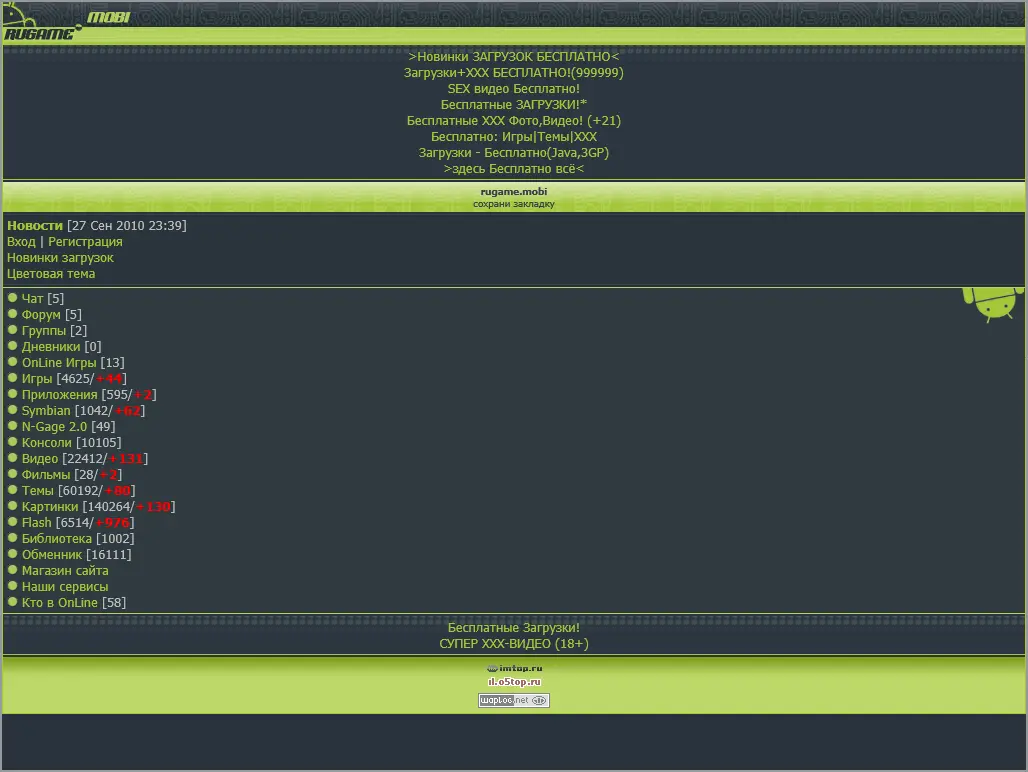The width and height of the screenshot is (1028, 772).
Task: Go to Symbian downloads section
Action: (46, 411)
